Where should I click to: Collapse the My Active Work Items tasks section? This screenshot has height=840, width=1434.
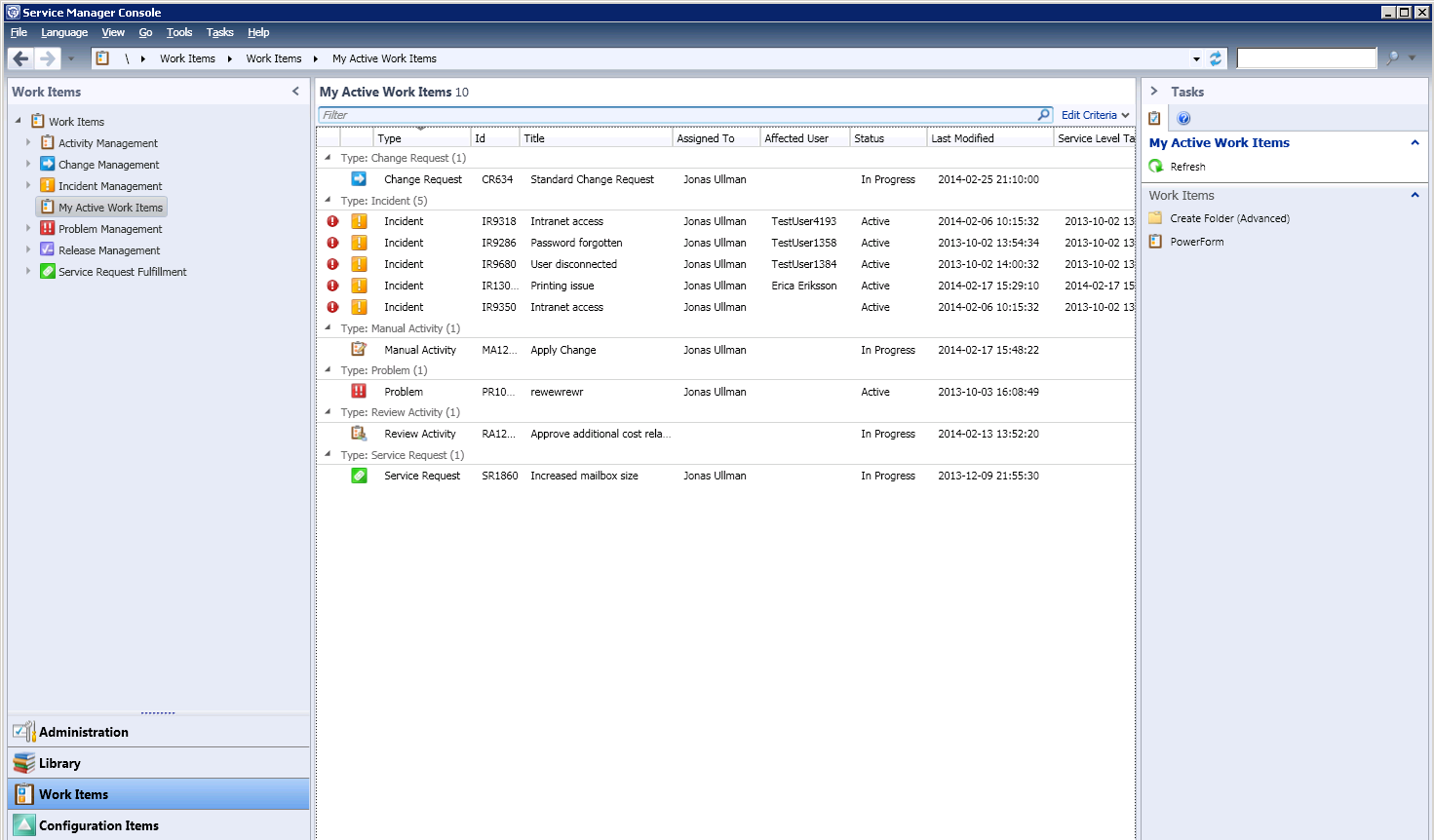pos(1415,142)
